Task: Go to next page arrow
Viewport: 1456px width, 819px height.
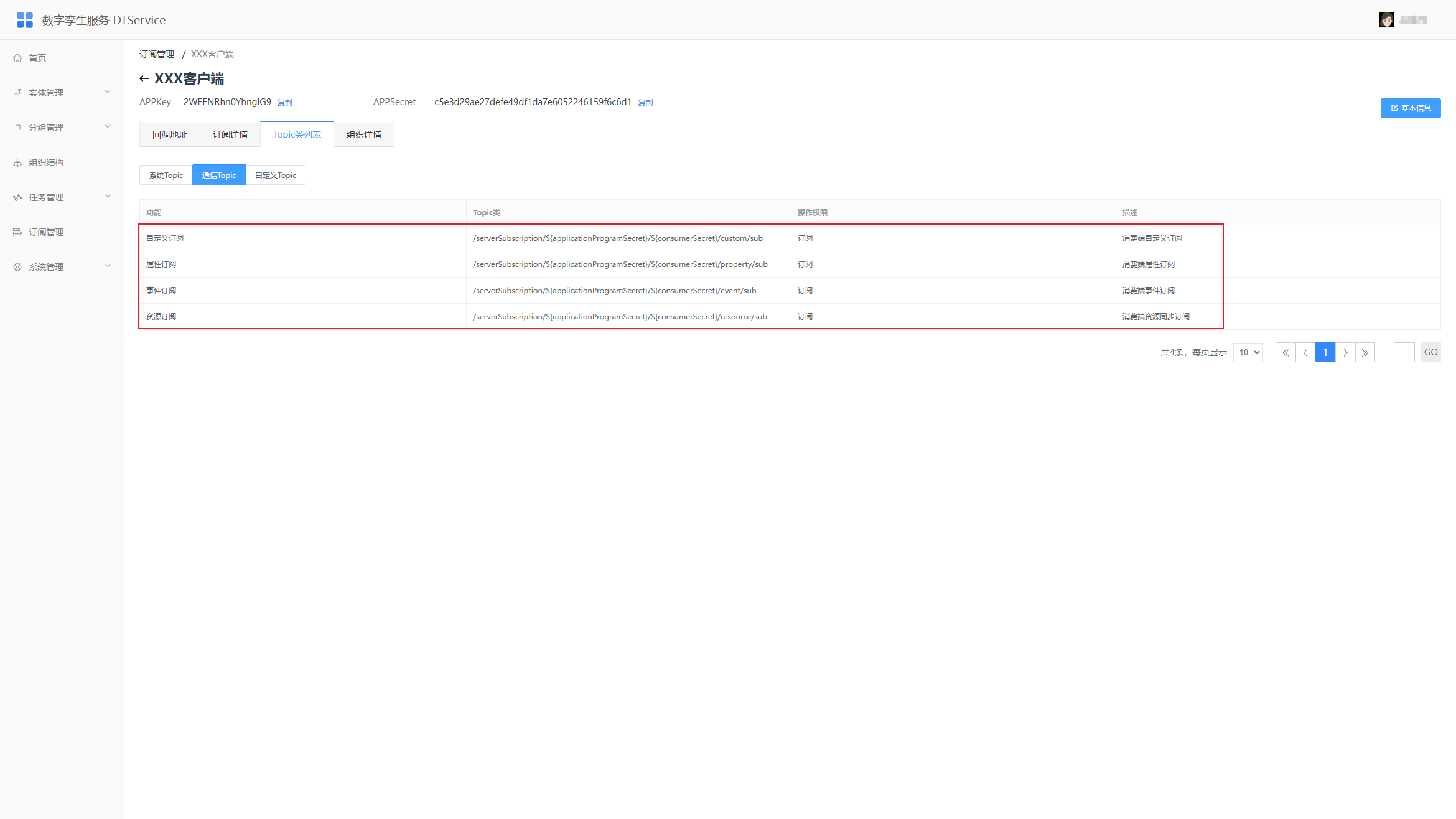Action: click(1345, 352)
